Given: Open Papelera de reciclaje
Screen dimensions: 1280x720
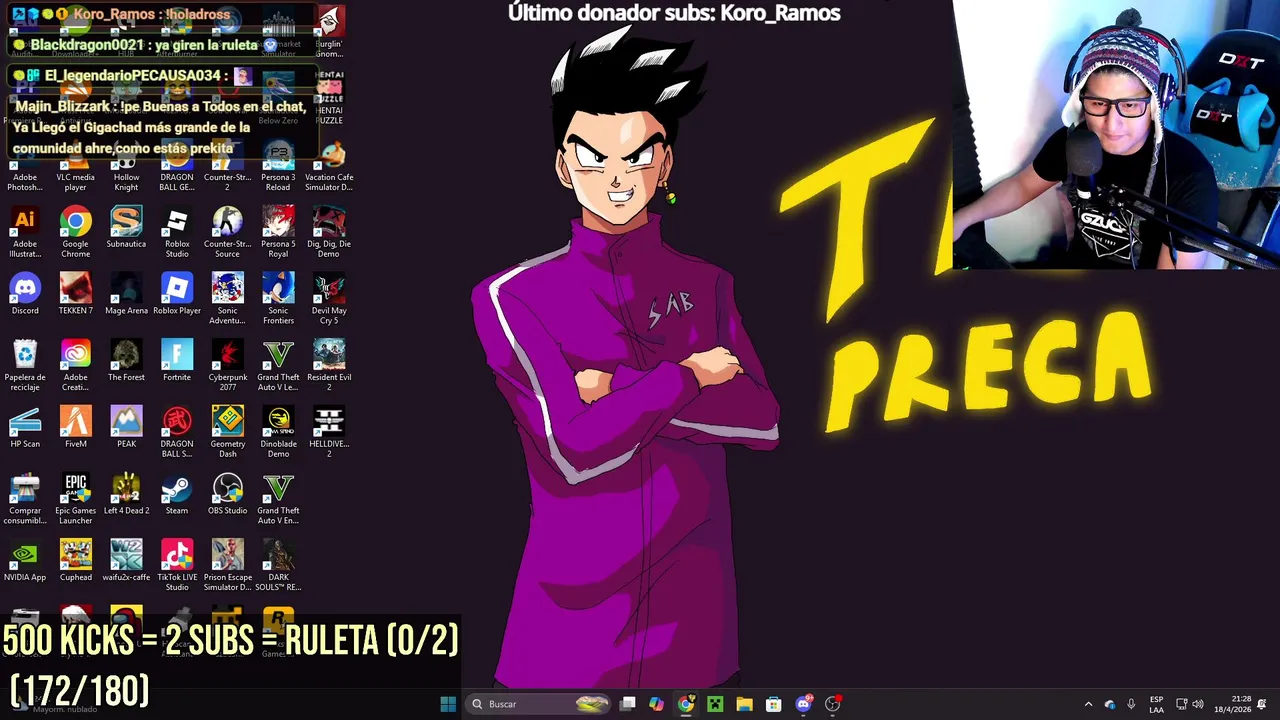Looking at the screenshot, I should 25,365.
